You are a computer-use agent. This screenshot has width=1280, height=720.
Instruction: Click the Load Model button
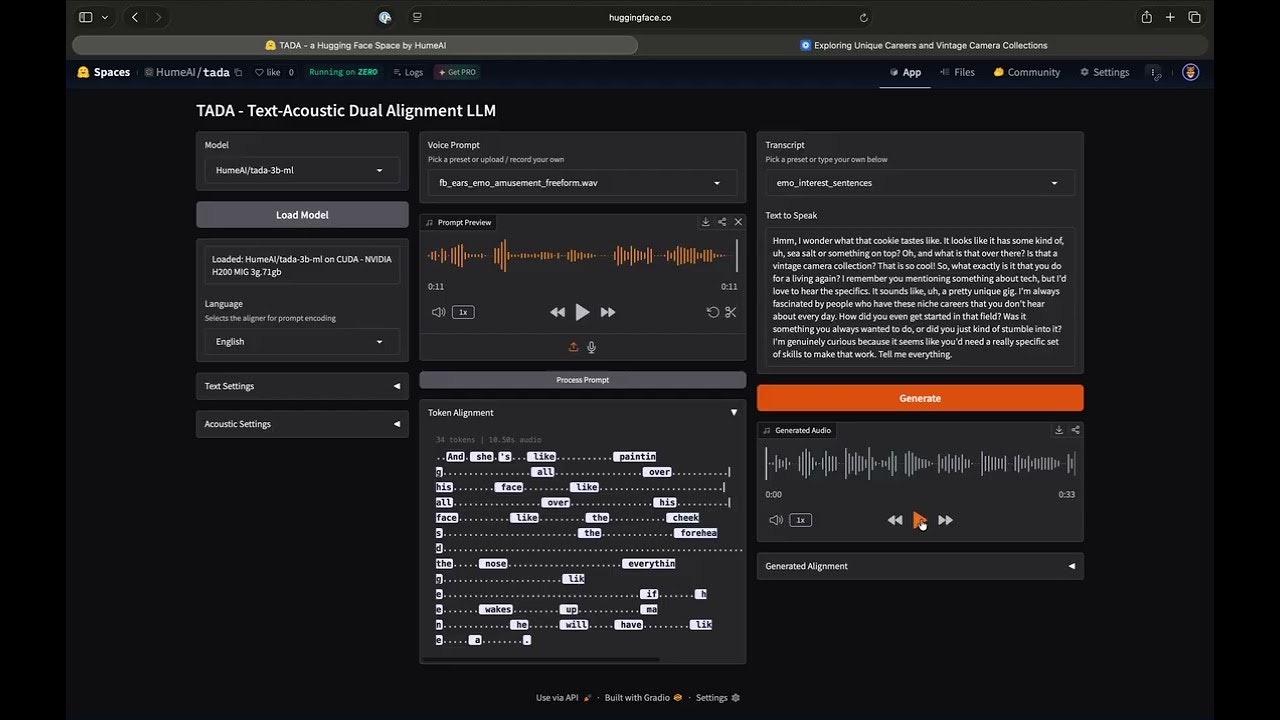pyautogui.click(x=302, y=215)
